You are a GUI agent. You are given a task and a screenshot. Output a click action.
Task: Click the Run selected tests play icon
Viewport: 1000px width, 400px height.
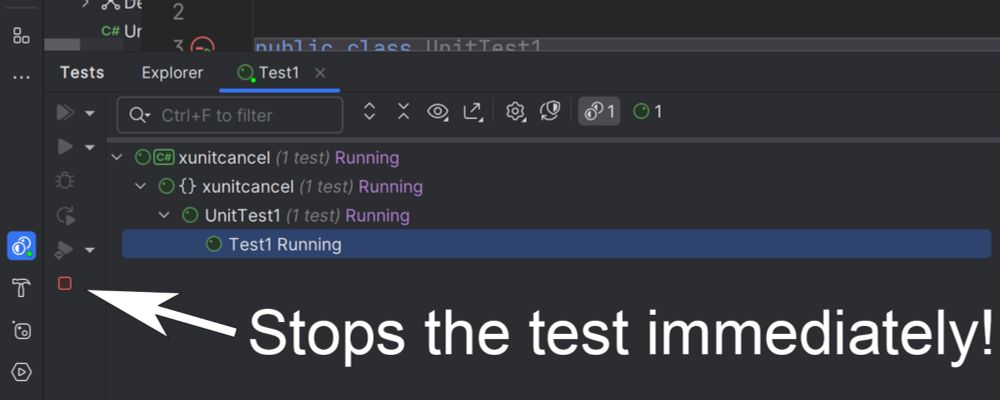point(65,147)
